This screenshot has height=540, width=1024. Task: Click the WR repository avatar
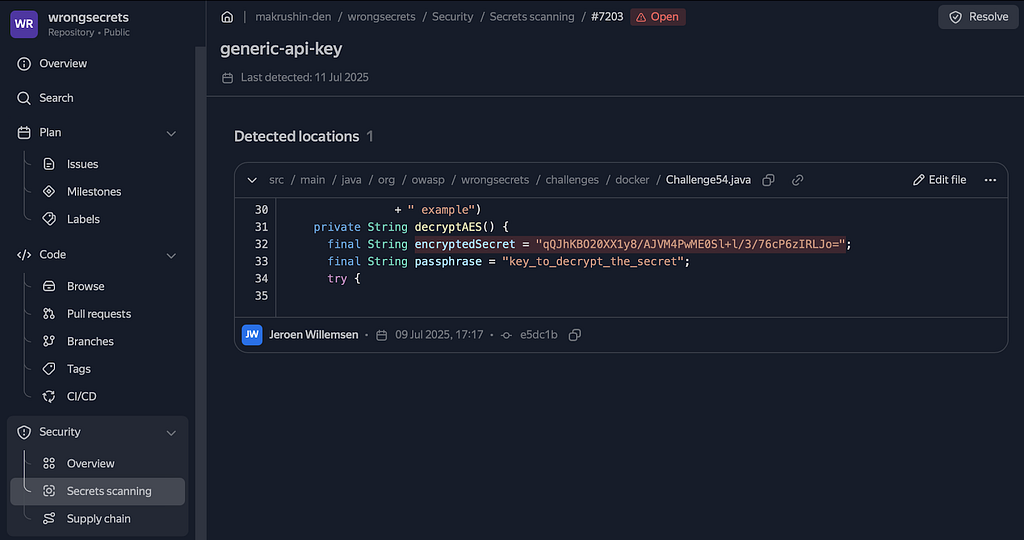pyautogui.click(x=24, y=24)
